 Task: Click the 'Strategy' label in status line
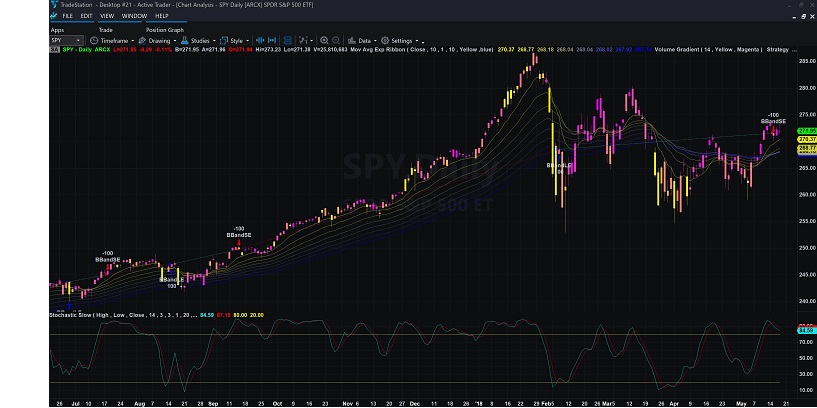(778, 50)
